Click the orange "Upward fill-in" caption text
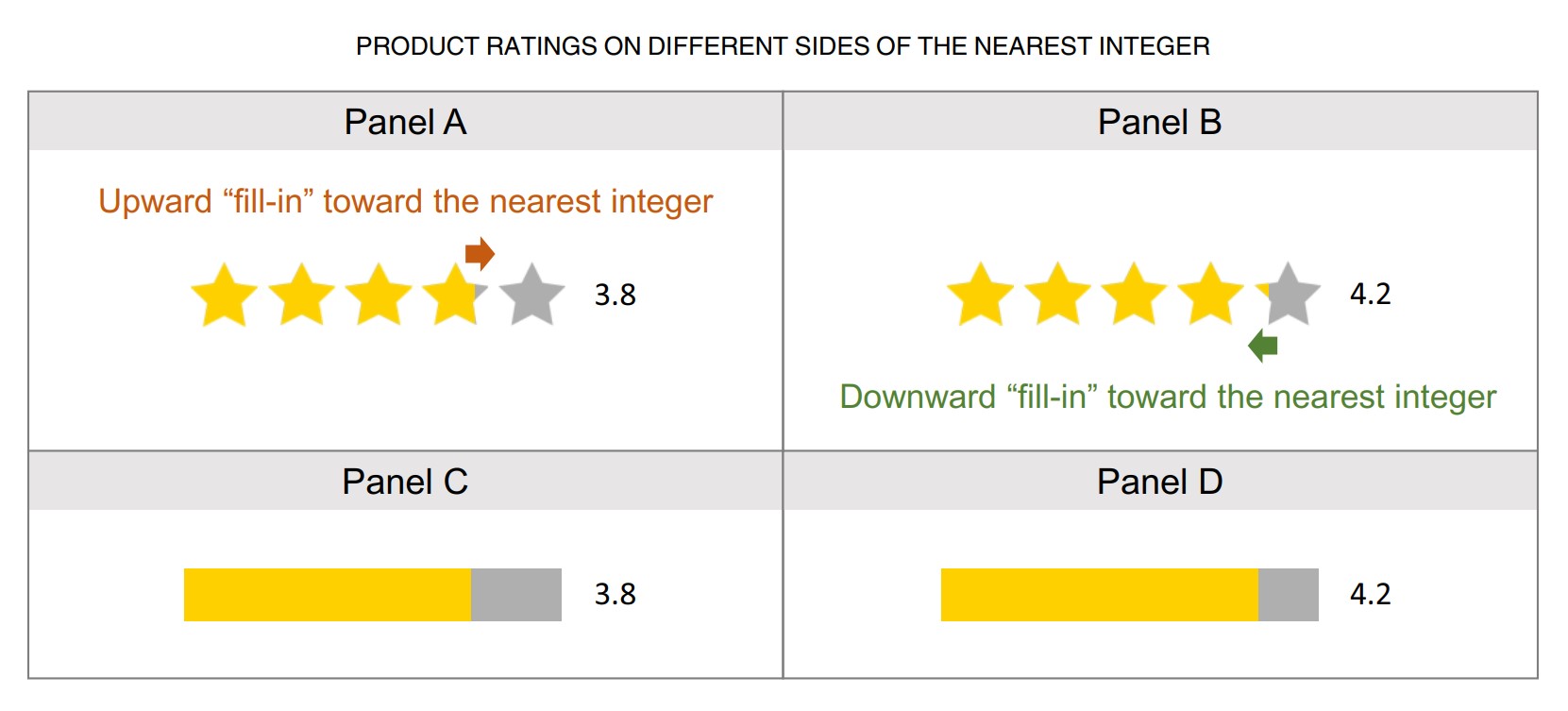 click(405, 202)
